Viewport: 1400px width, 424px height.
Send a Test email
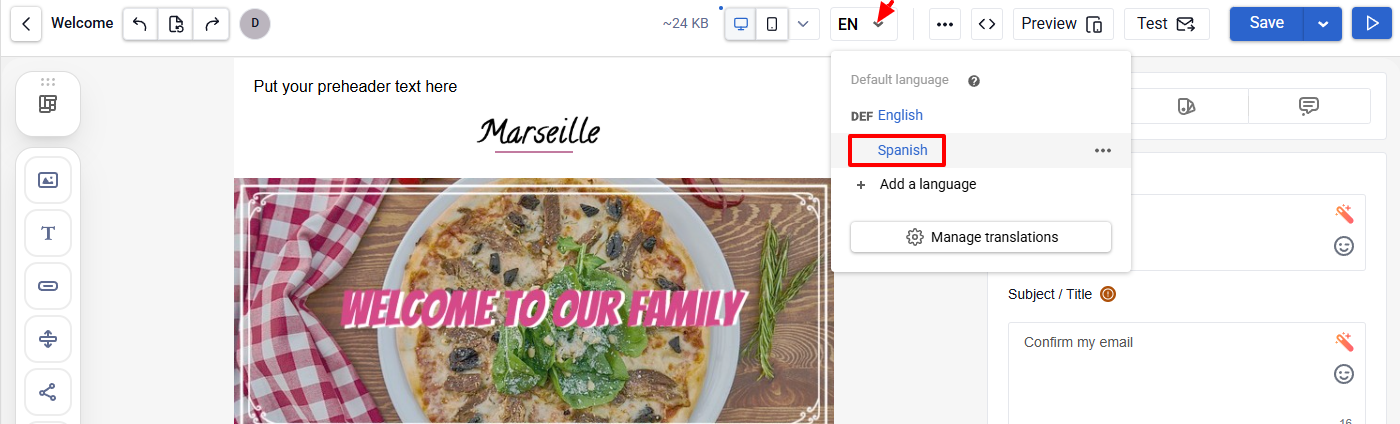pos(1166,24)
